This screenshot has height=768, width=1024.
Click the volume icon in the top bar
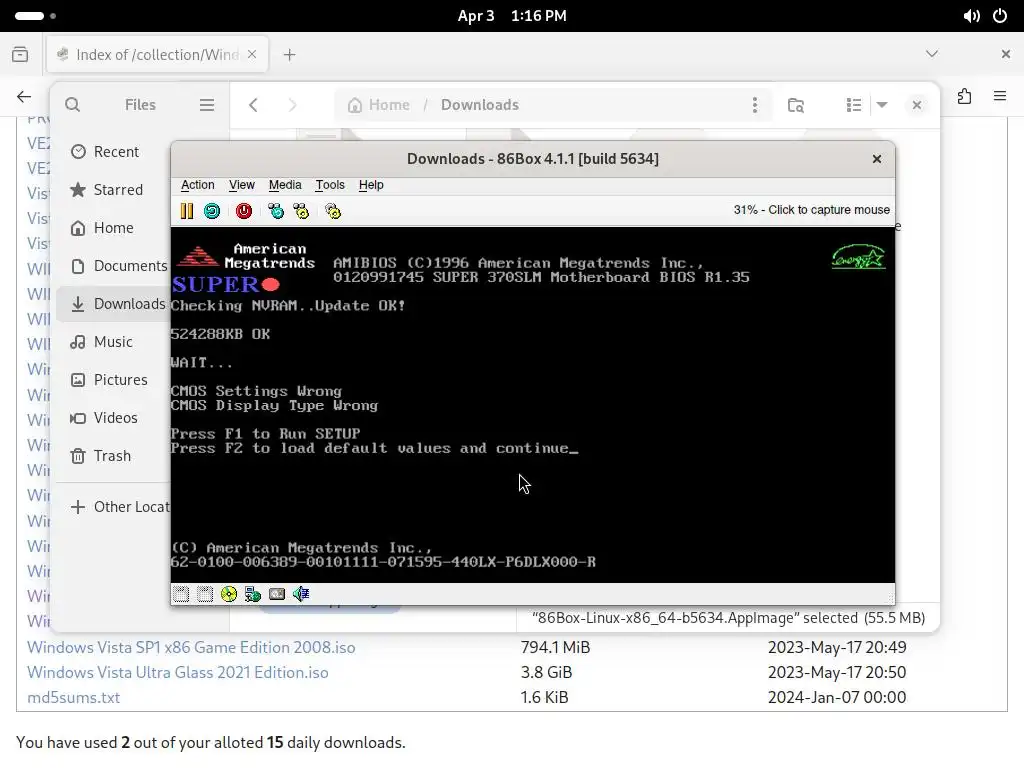click(972, 16)
